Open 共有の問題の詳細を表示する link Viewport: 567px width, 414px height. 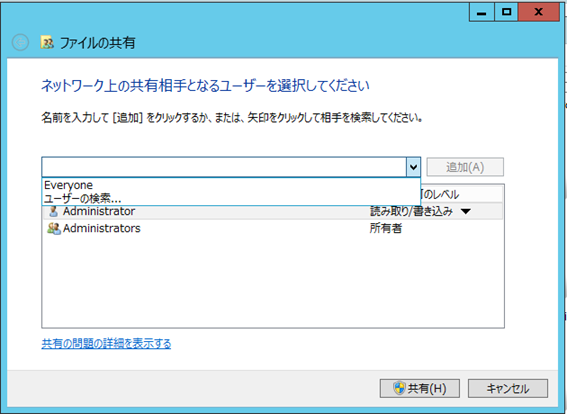106,343
